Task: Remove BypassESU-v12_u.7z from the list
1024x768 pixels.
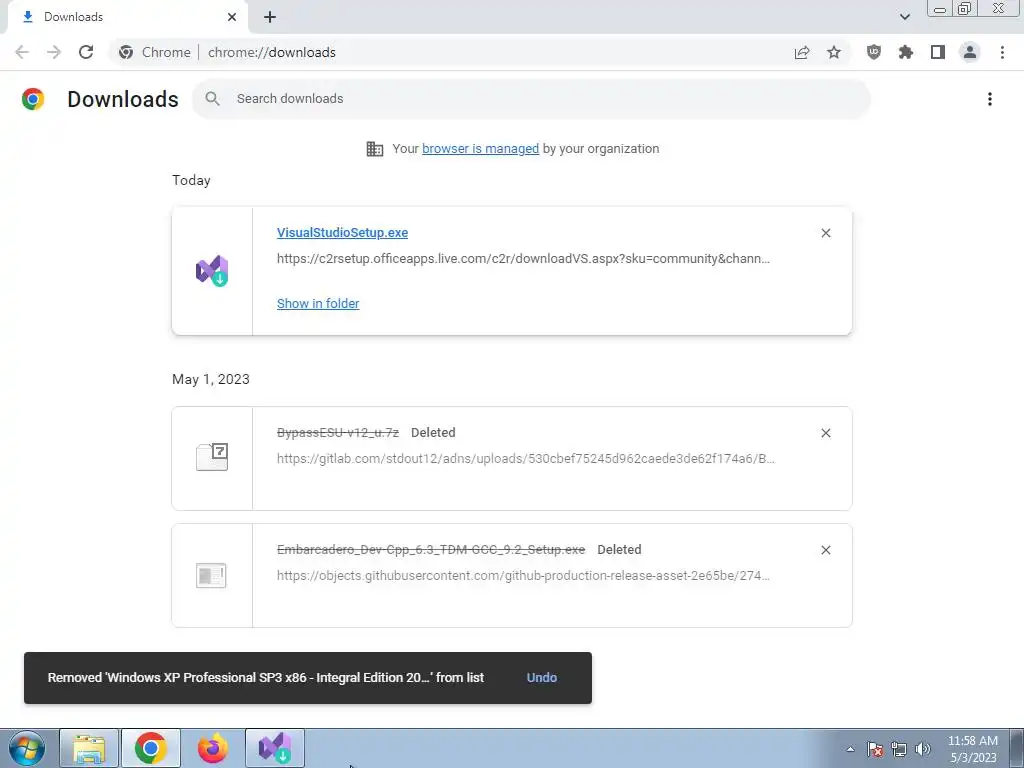Action: (826, 433)
